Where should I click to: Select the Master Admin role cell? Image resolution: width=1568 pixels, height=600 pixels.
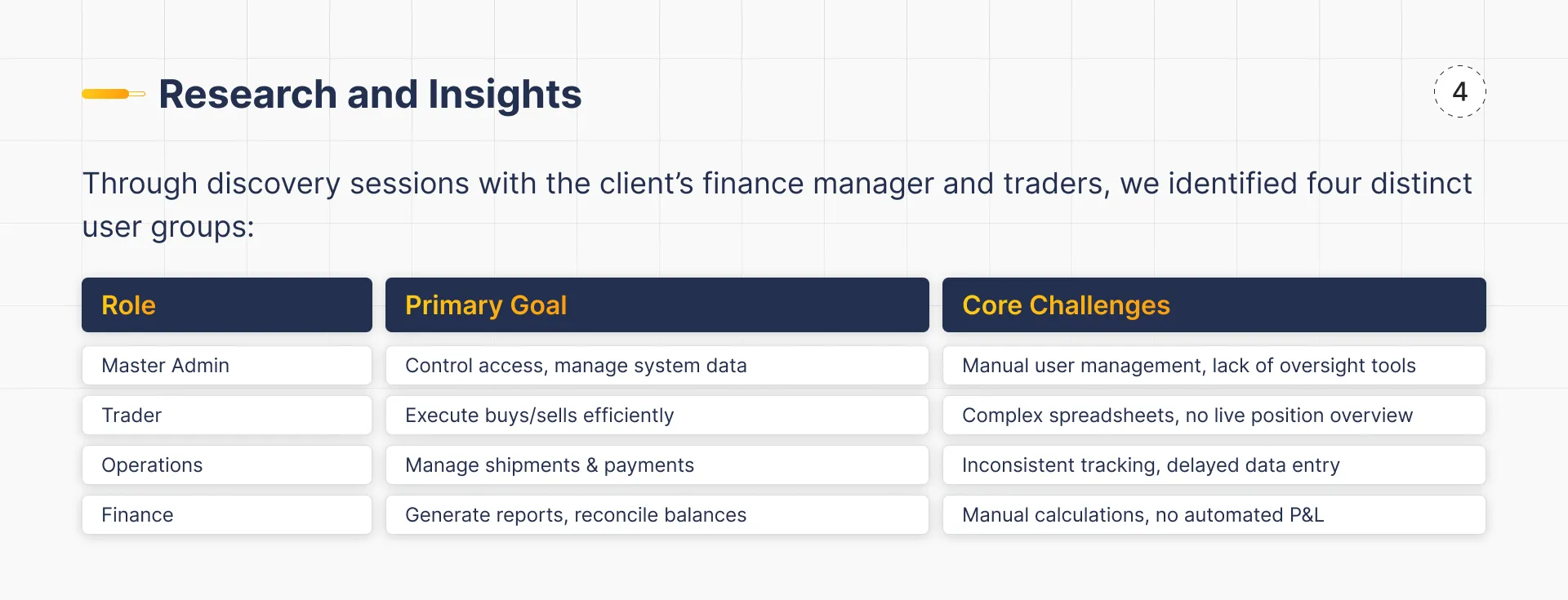pyautogui.click(x=226, y=366)
